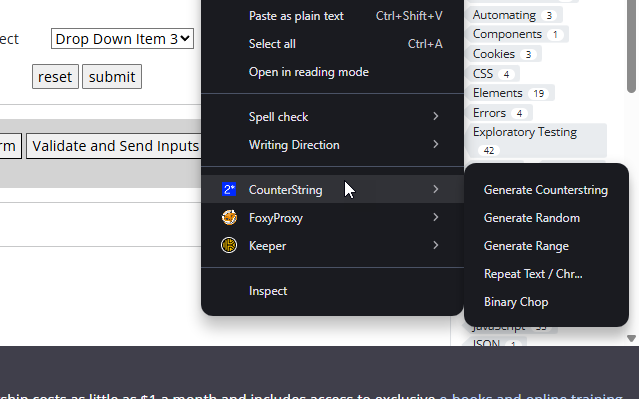Screen dimensions: 640x400
Task: Click the tag list scrollbar thumb
Action: pos(631,45)
